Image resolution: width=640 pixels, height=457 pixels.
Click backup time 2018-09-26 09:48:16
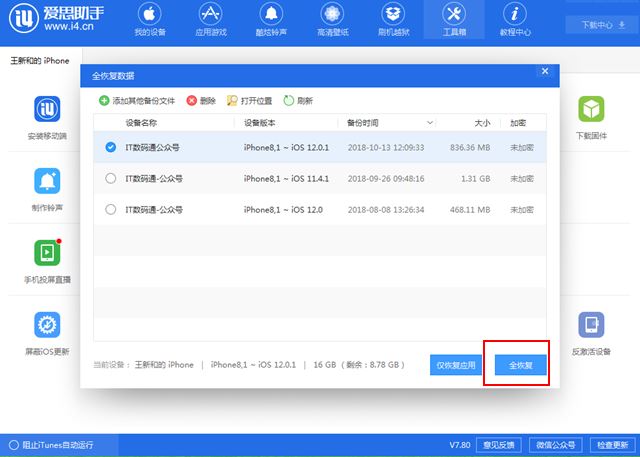tap(386, 178)
